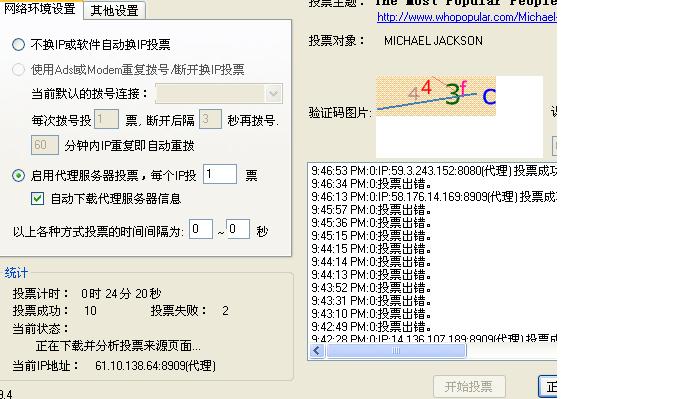
Task: Click the 投票计时 0时 24分 20秒 value
Action: 121,294
